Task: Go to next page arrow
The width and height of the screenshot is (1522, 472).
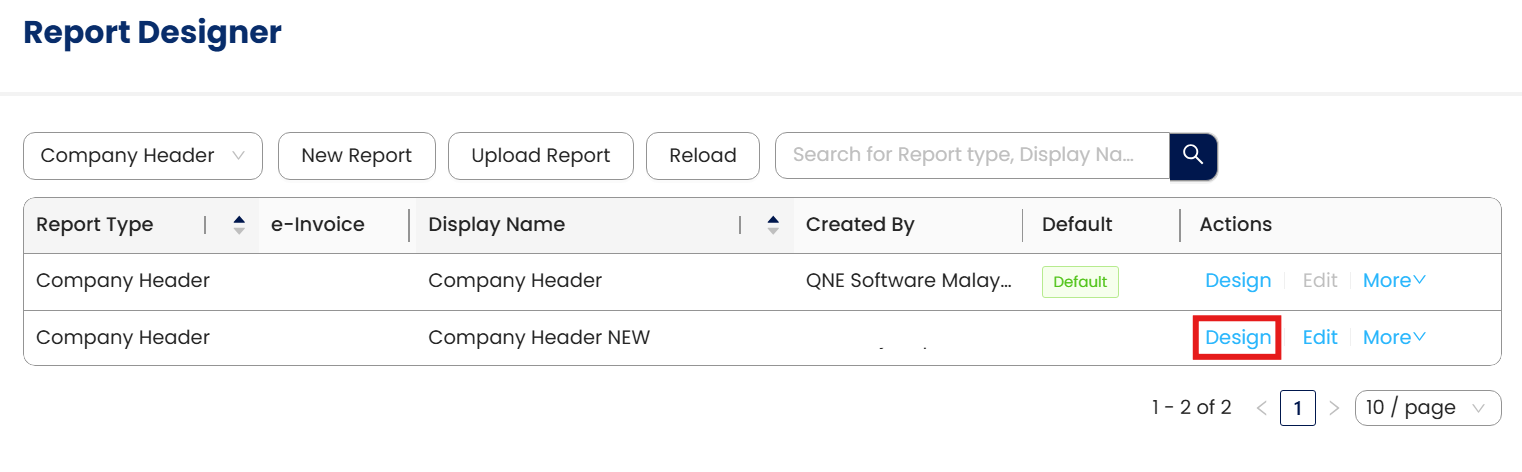Action: coord(1333,408)
